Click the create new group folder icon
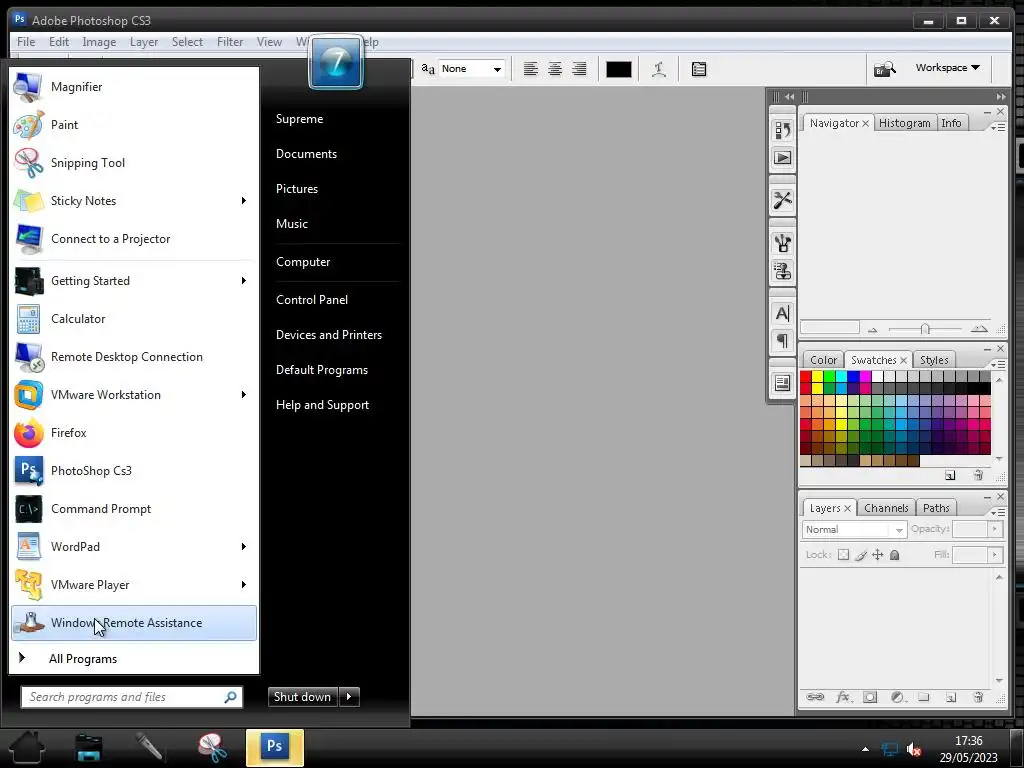 tap(923, 697)
